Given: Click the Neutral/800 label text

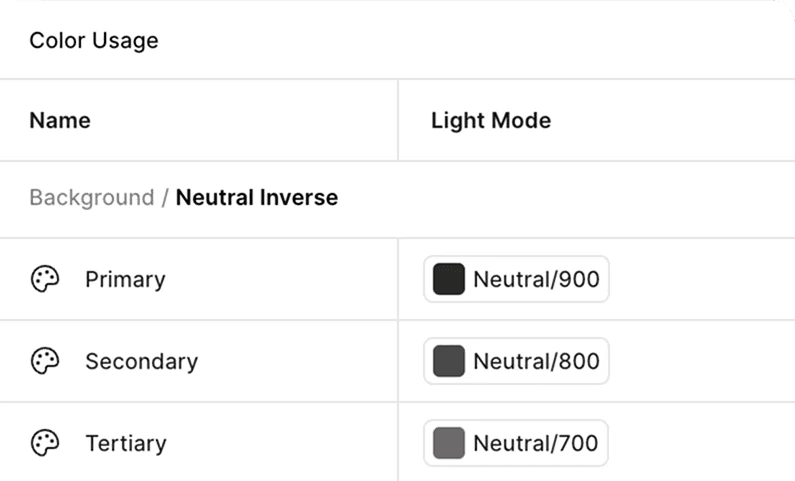Looking at the screenshot, I should [536, 361].
